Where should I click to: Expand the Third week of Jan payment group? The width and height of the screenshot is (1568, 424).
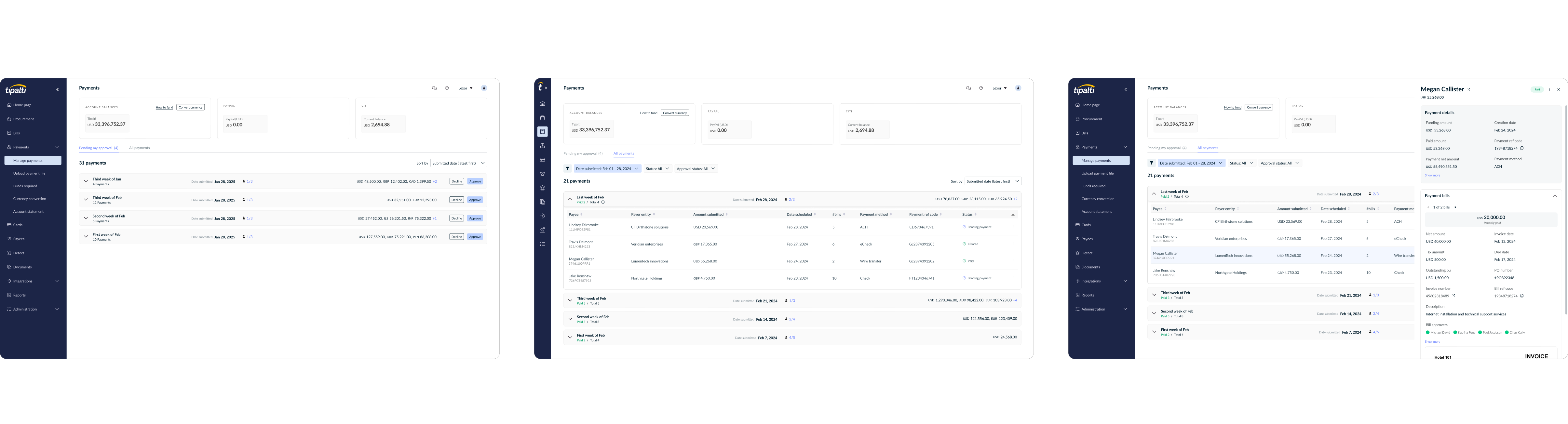tap(86, 181)
